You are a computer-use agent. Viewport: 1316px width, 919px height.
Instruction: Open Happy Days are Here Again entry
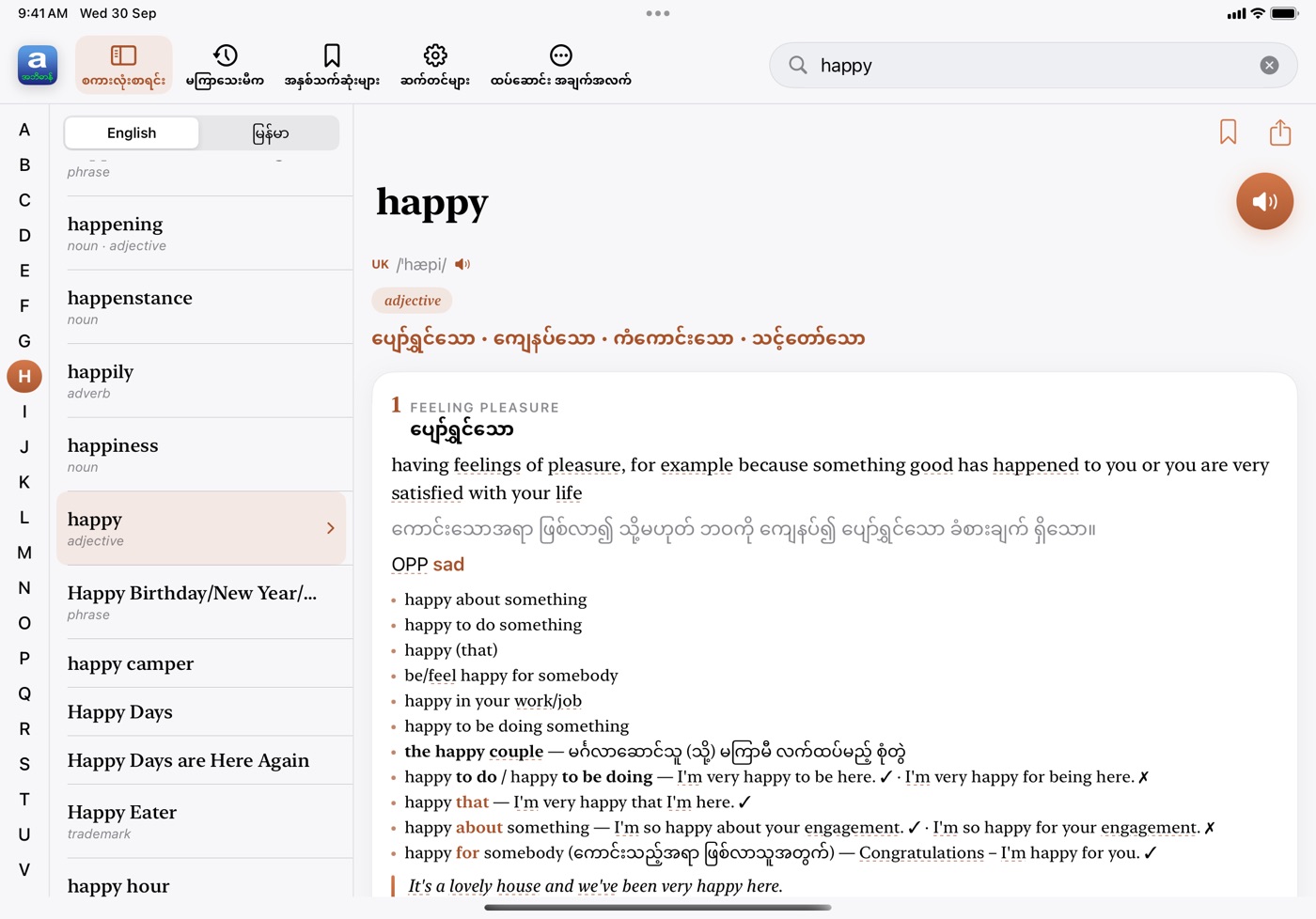click(204, 760)
